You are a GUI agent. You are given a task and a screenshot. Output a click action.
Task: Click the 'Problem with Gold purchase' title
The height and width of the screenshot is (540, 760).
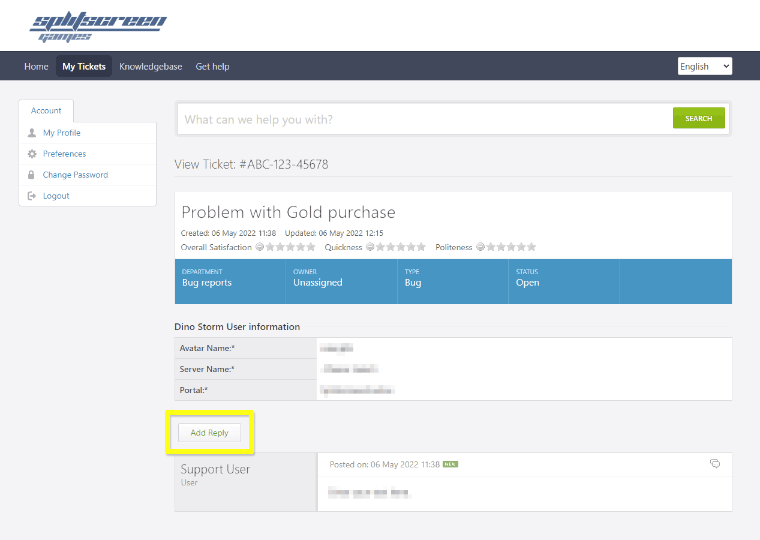(x=288, y=212)
